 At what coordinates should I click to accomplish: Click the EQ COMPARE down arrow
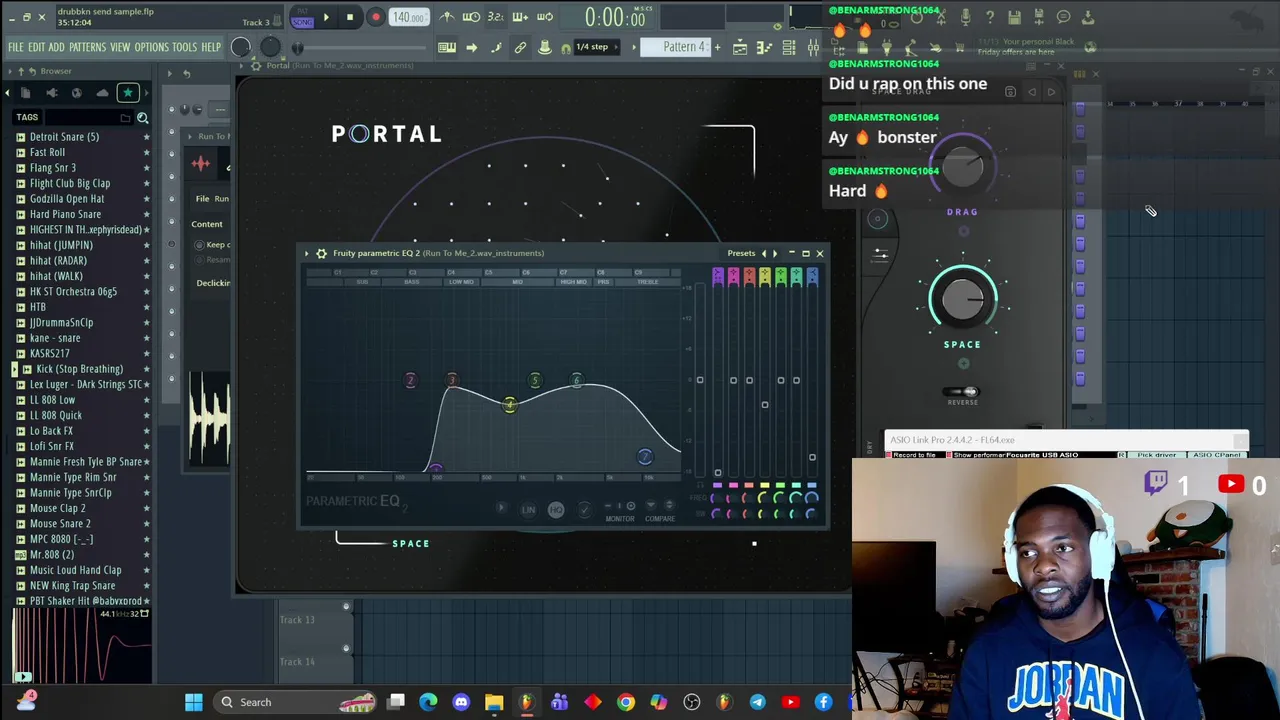coord(651,506)
